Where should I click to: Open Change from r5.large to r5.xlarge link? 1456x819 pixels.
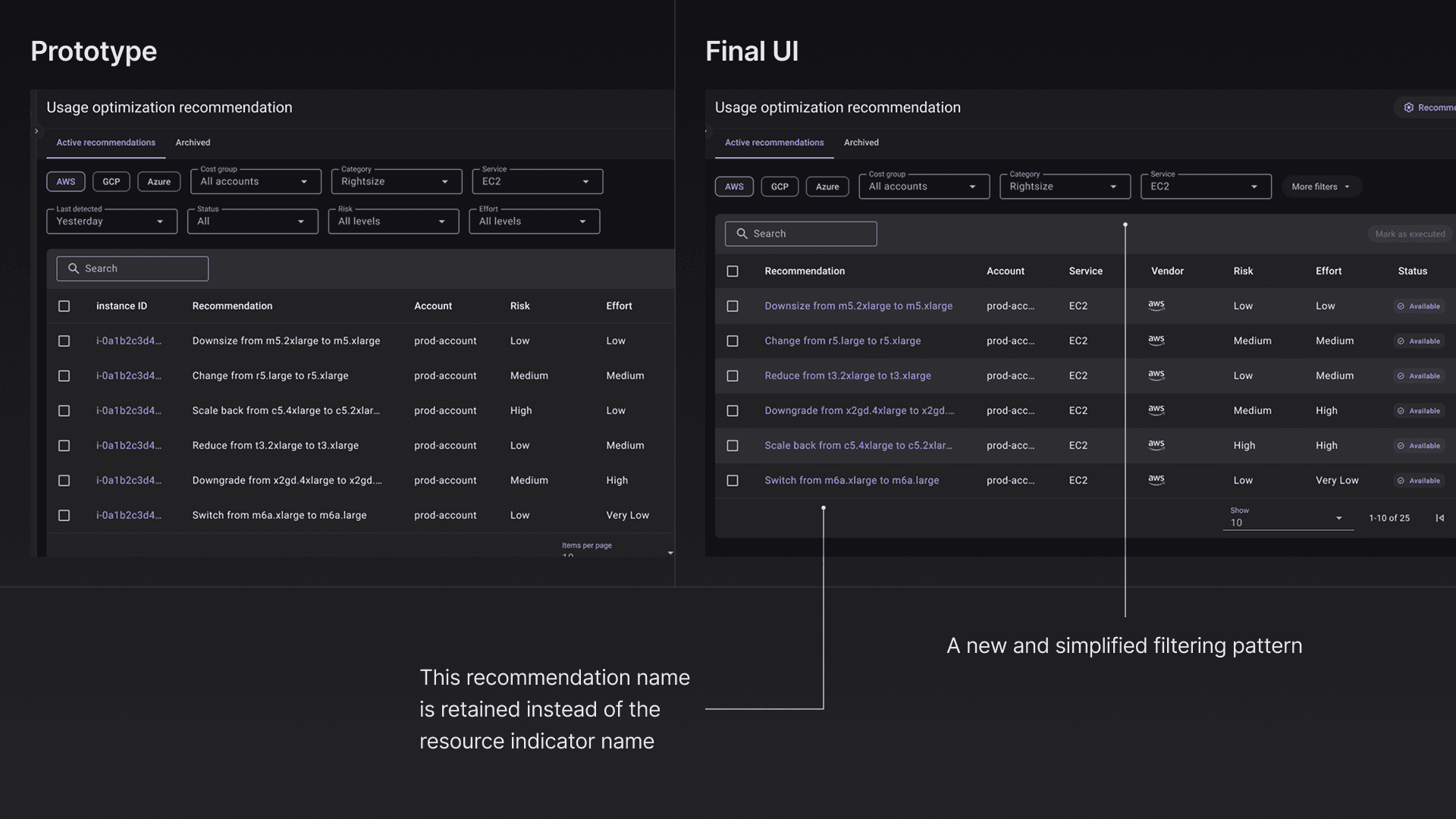(842, 341)
